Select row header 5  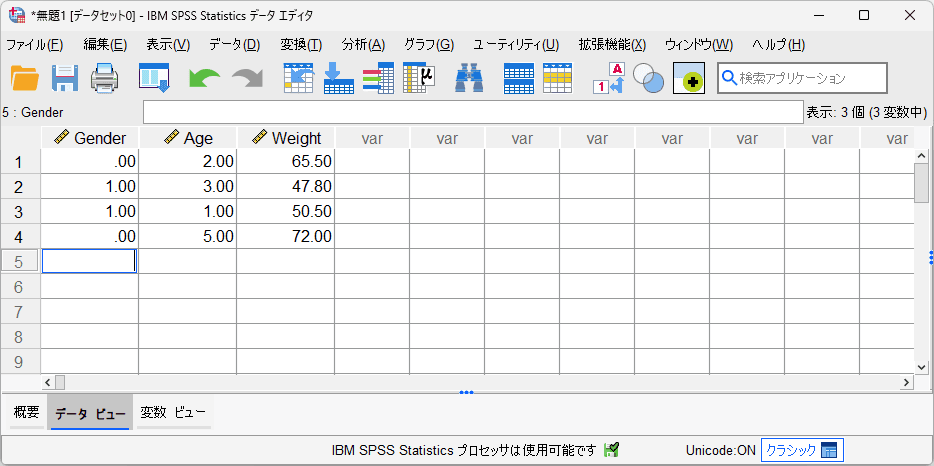20,261
